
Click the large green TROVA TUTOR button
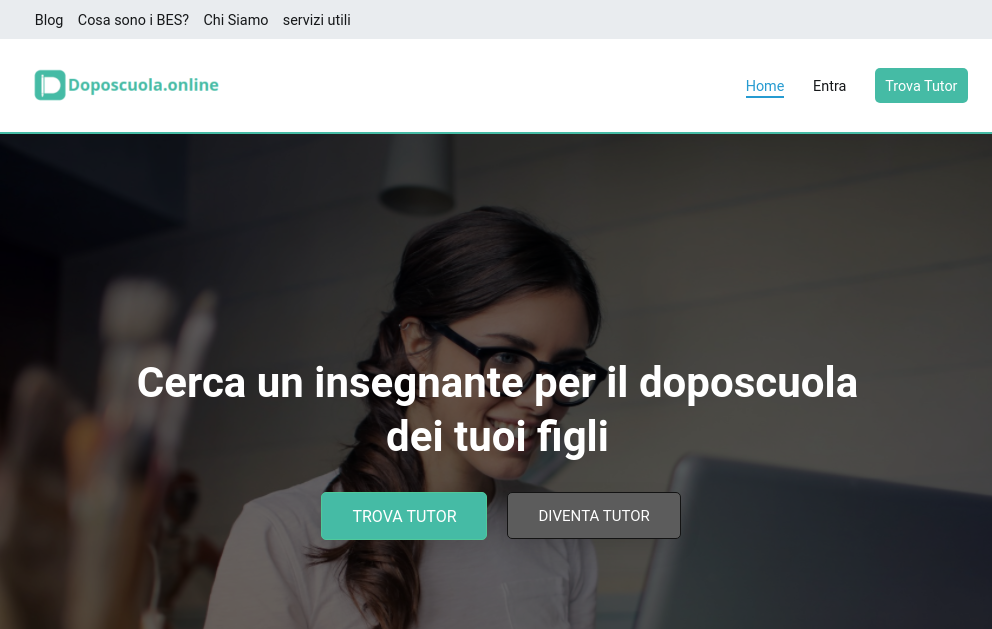[404, 516]
